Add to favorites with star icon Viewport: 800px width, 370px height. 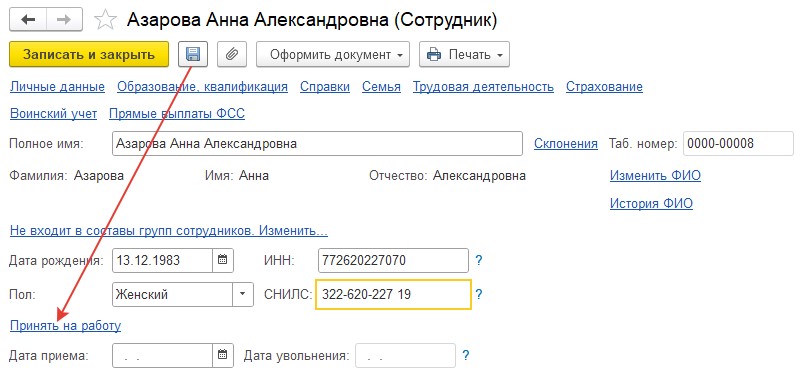(105, 20)
